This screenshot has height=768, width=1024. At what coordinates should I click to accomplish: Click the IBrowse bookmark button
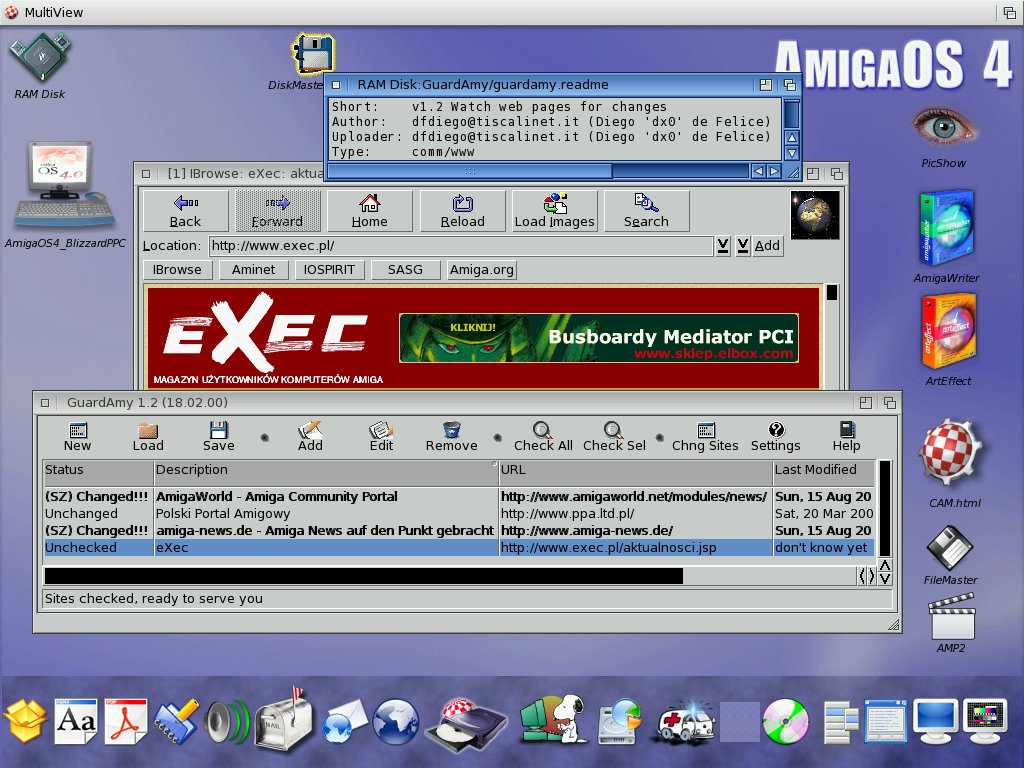[177, 270]
